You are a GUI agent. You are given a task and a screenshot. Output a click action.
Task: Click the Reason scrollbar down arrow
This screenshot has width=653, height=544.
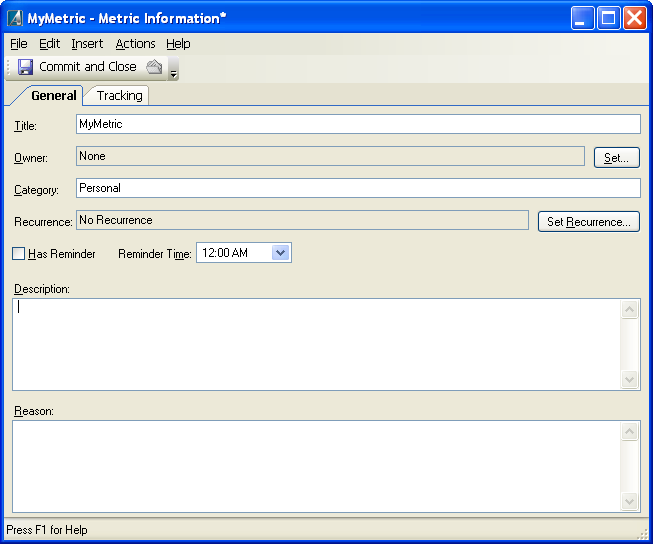[x=629, y=502]
